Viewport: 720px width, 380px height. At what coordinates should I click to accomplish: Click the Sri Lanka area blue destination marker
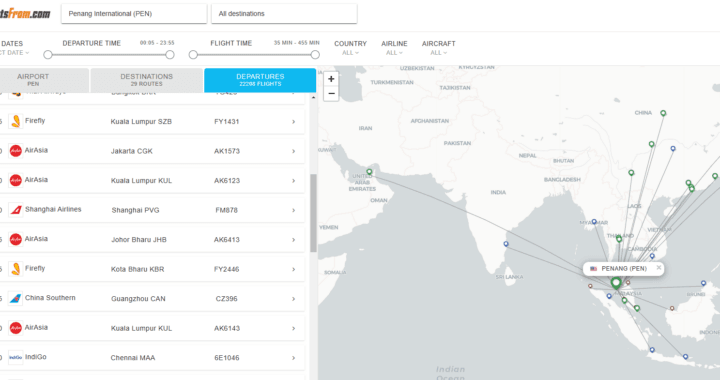506,244
